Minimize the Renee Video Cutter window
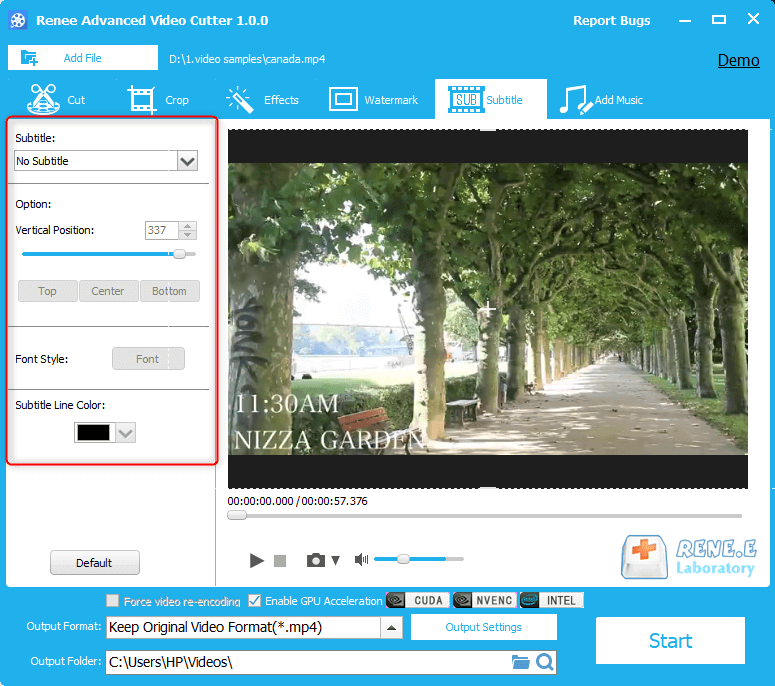Image resolution: width=775 pixels, height=686 pixels. (685, 20)
